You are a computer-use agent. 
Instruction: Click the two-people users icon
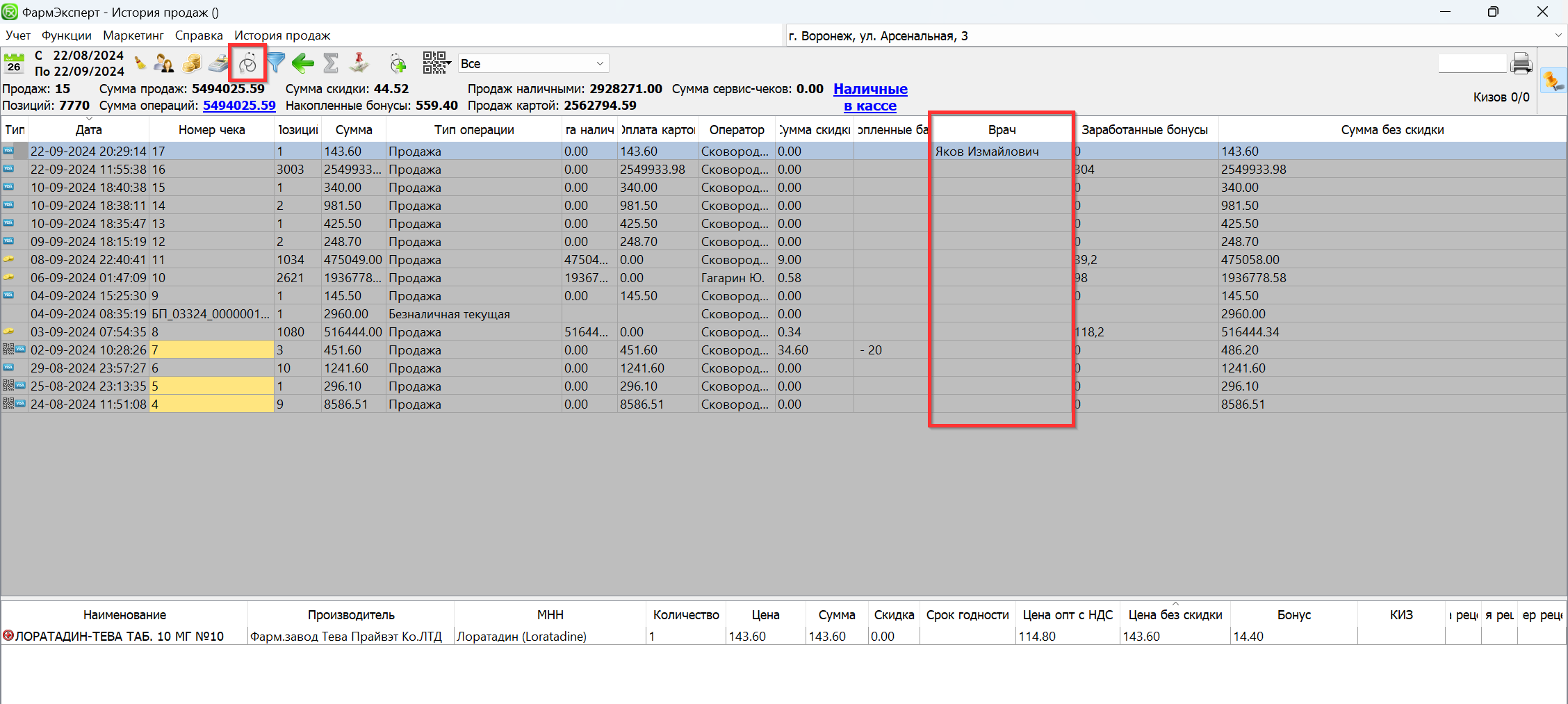click(164, 63)
